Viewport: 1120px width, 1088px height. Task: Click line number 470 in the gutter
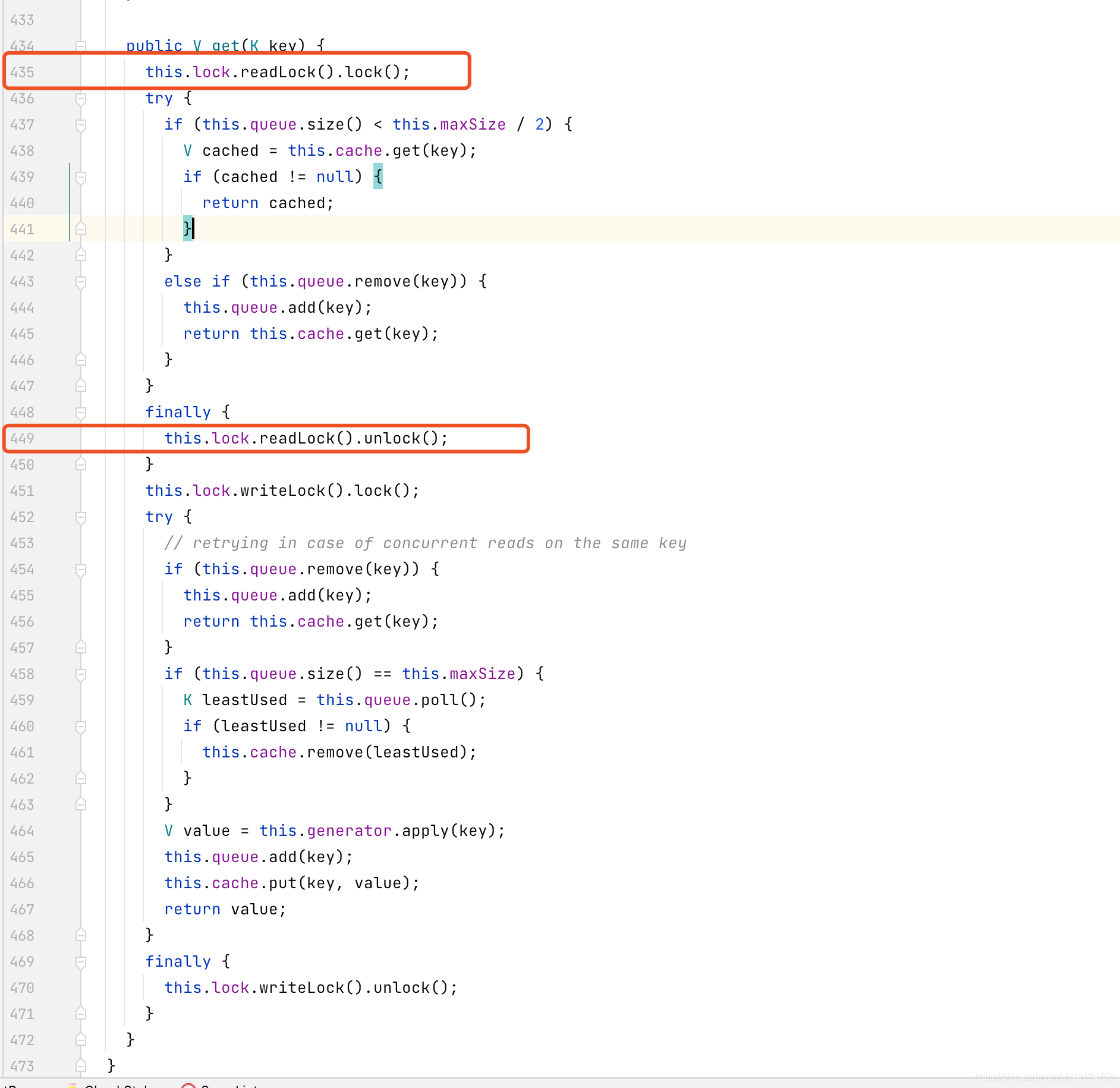coord(22,988)
